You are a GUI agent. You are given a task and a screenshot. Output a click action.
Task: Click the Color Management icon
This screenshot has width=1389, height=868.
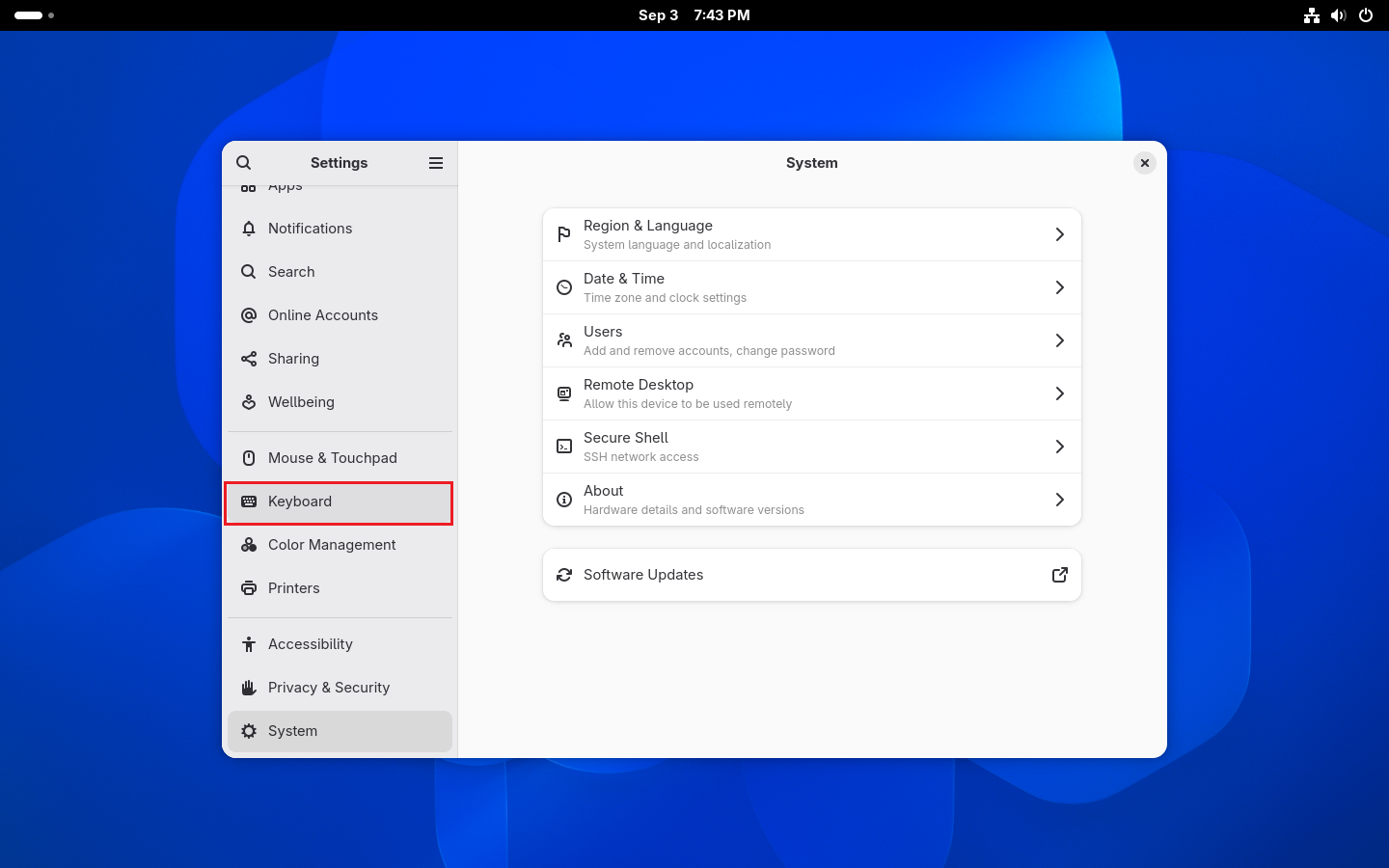pyautogui.click(x=249, y=545)
